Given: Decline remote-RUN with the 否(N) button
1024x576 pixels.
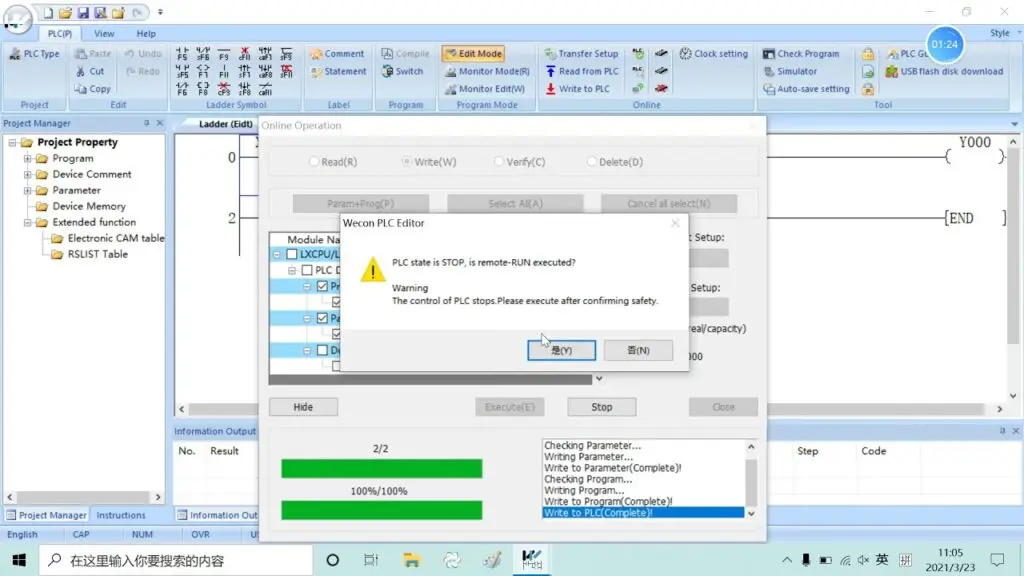Looking at the screenshot, I should 638,350.
